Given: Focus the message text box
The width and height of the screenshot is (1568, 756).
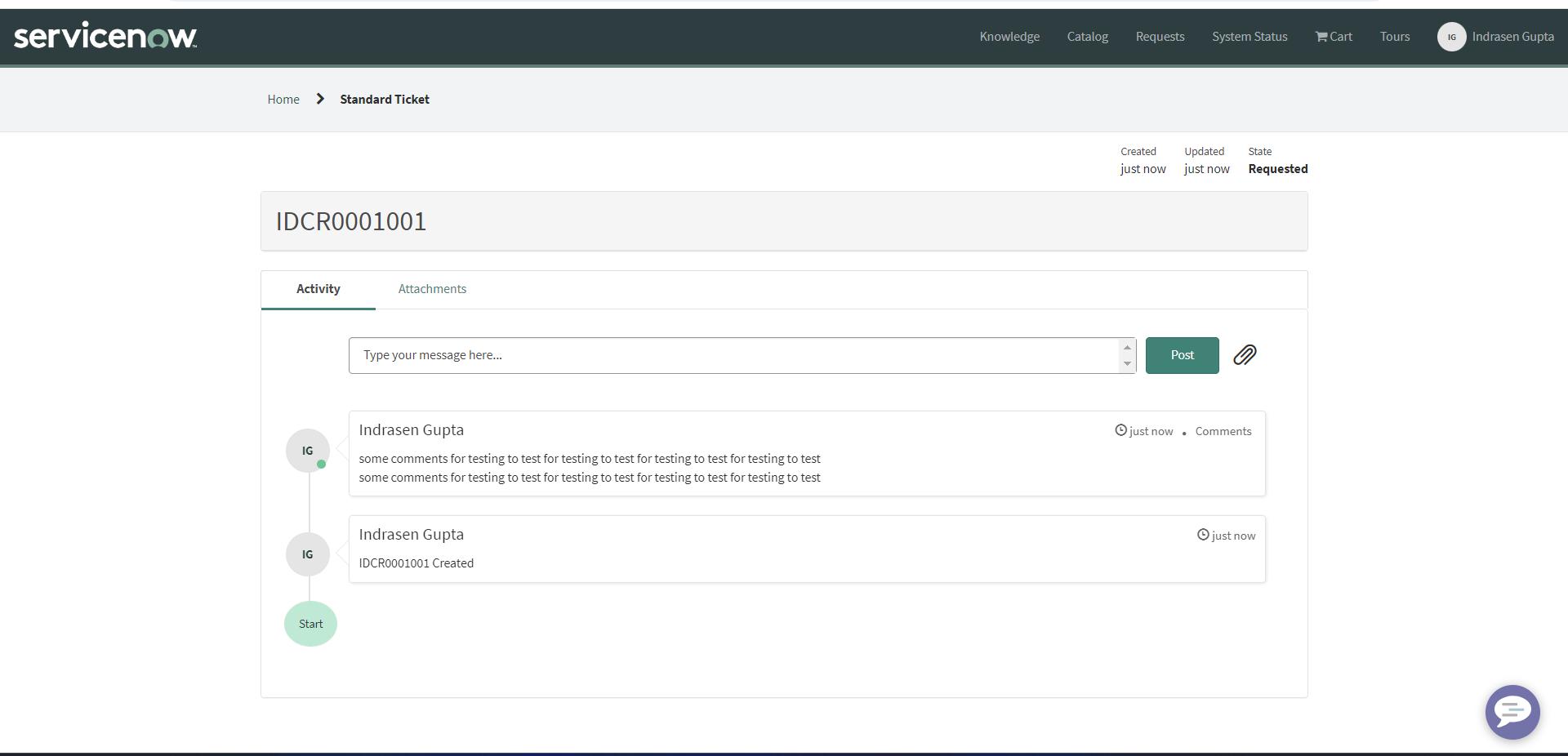Looking at the screenshot, I should point(733,355).
